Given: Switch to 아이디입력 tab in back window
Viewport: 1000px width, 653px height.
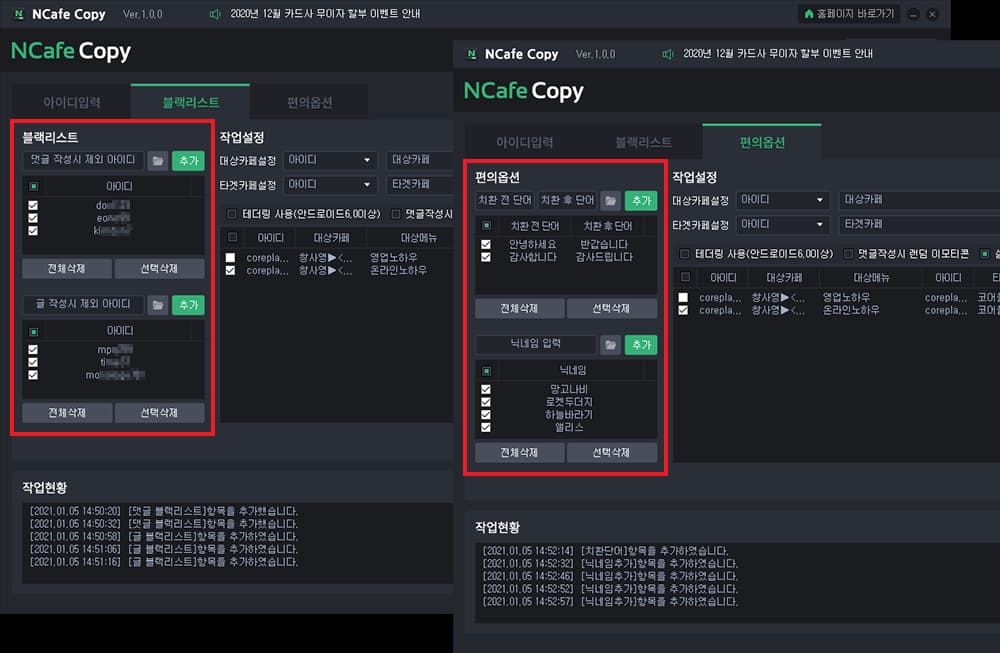Looking at the screenshot, I should point(71,102).
